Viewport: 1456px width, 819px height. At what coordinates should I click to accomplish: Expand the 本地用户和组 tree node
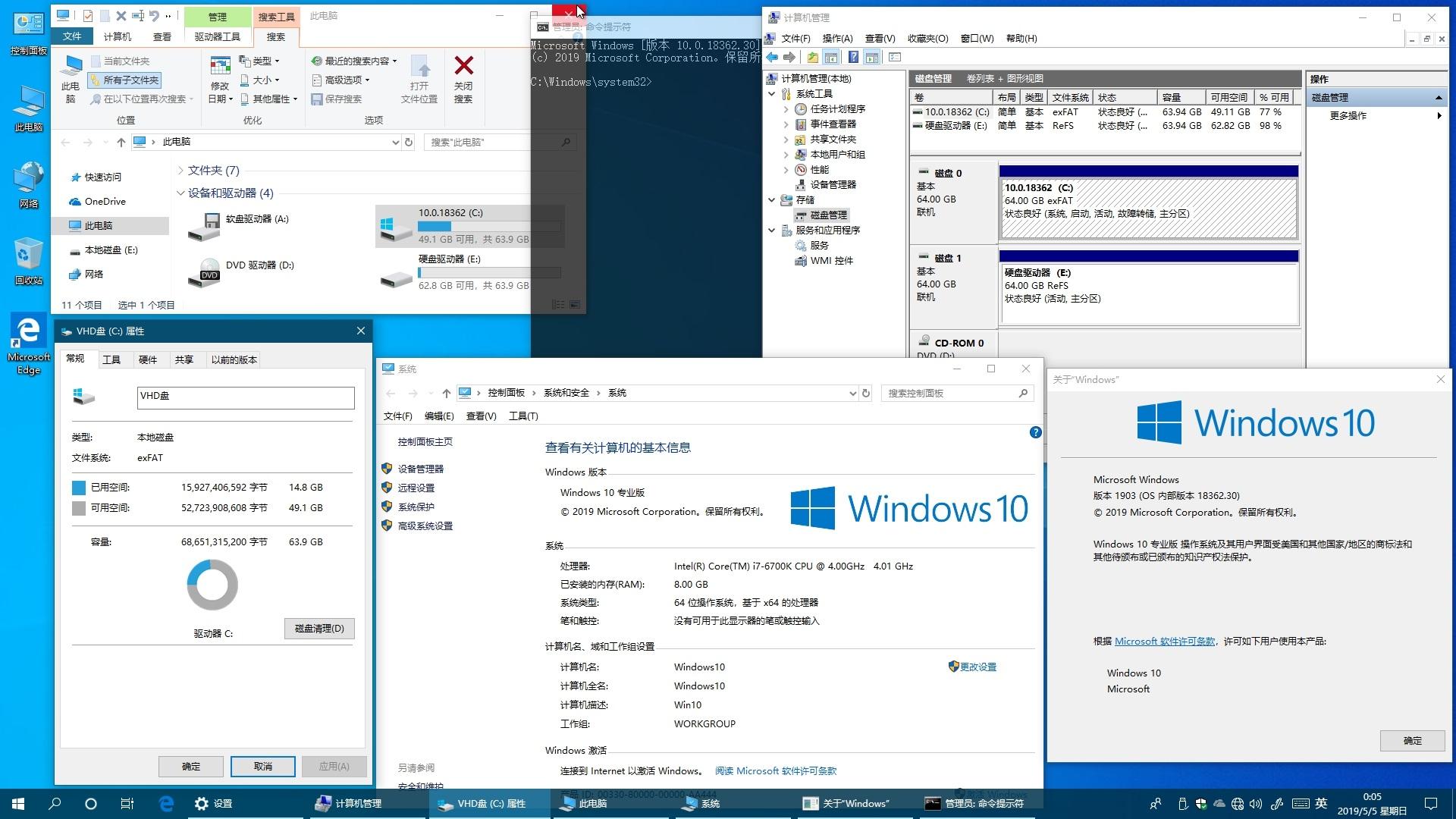point(786,154)
